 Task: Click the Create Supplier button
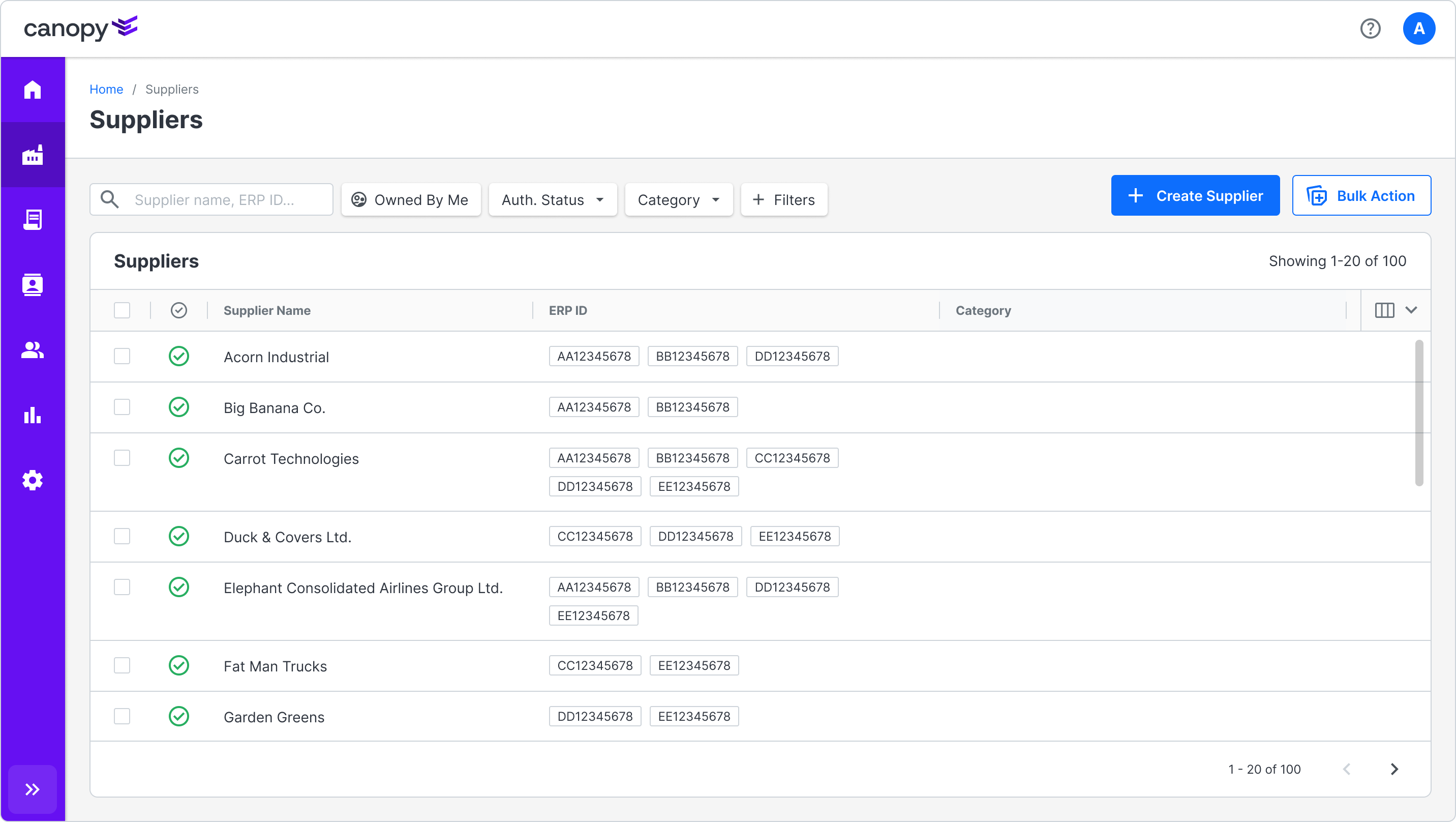tap(1195, 196)
